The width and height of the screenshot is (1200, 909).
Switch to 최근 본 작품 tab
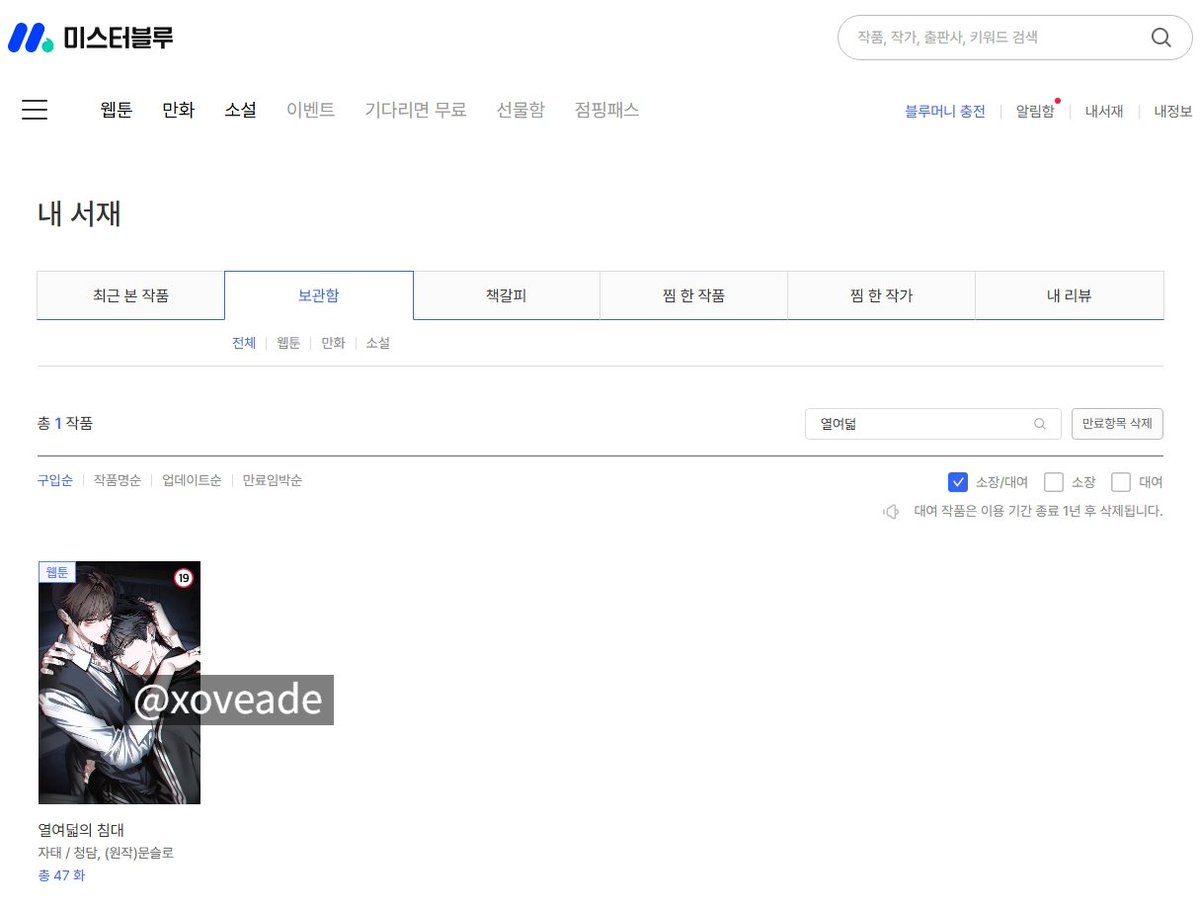pos(130,295)
